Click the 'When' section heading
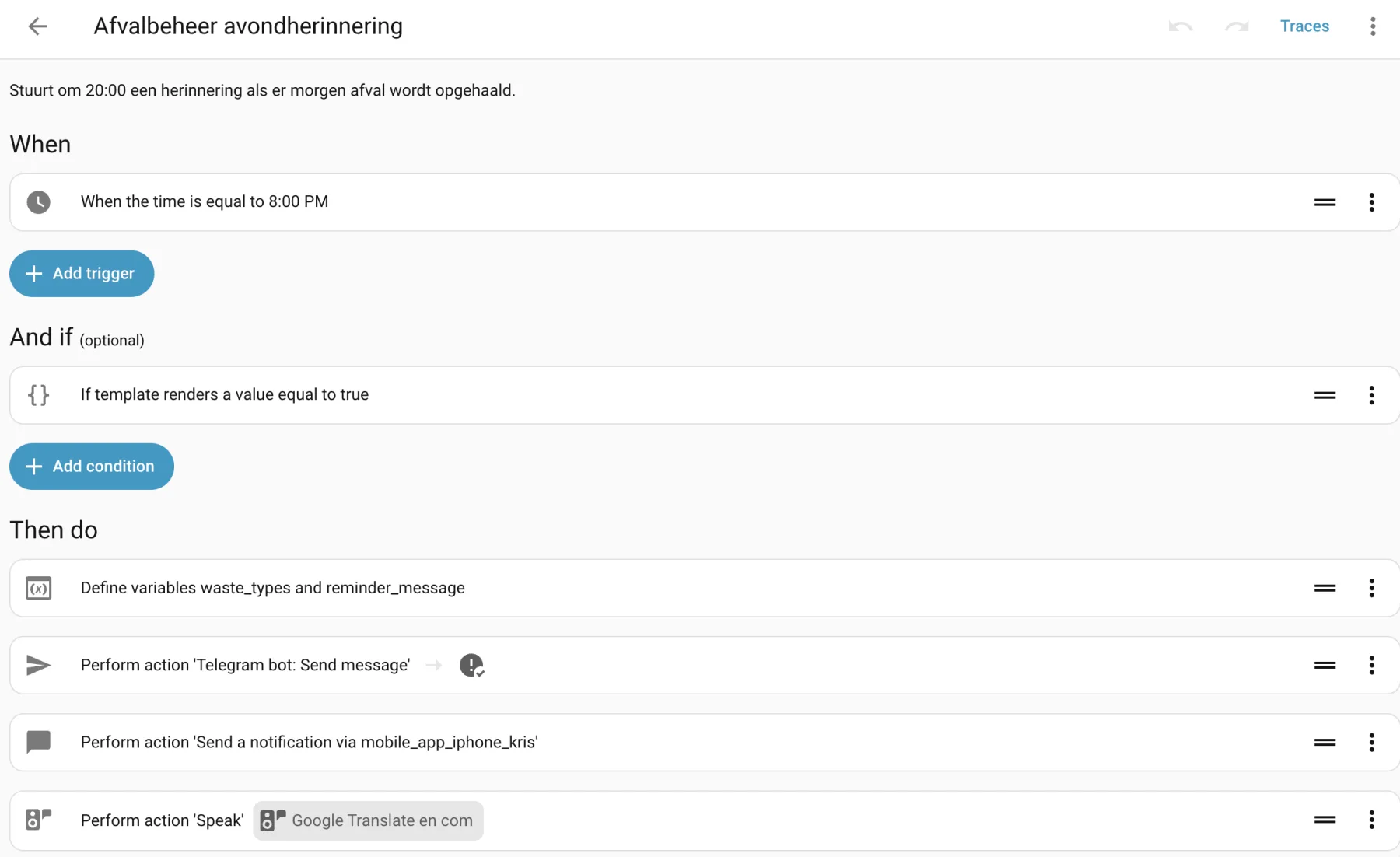 tap(40, 145)
